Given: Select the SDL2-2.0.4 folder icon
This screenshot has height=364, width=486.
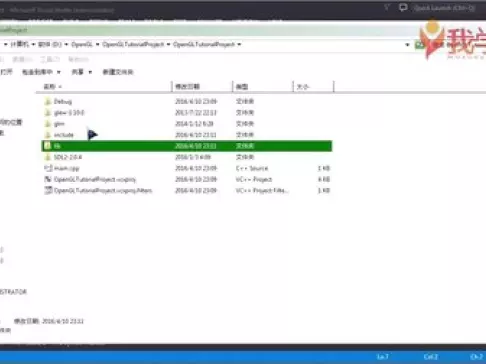Looking at the screenshot, I should tap(48, 157).
